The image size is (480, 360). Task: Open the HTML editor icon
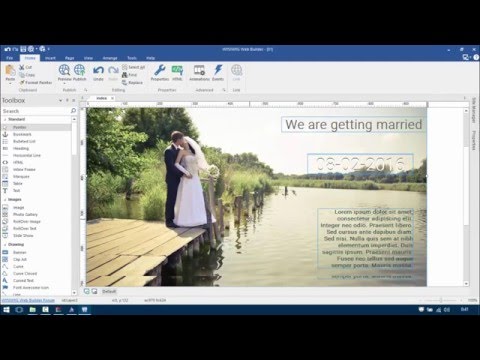tap(177, 70)
